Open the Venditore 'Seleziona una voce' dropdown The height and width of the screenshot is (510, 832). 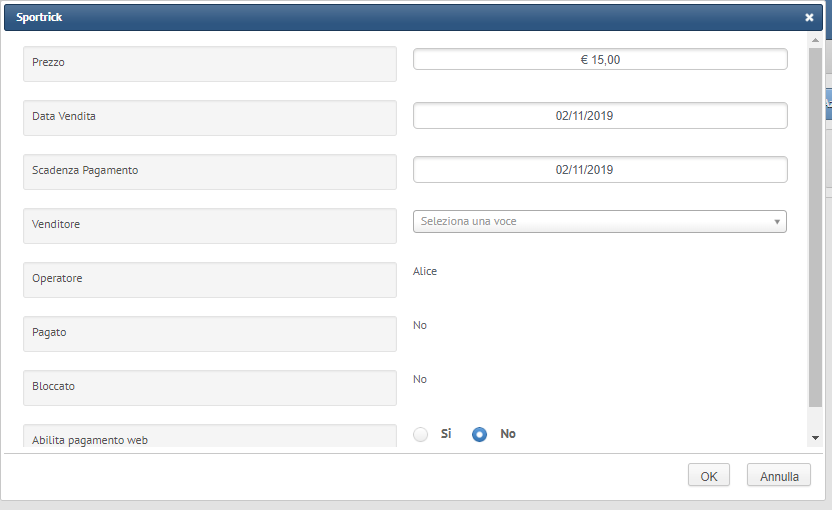pyautogui.click(x=600, y=221)
